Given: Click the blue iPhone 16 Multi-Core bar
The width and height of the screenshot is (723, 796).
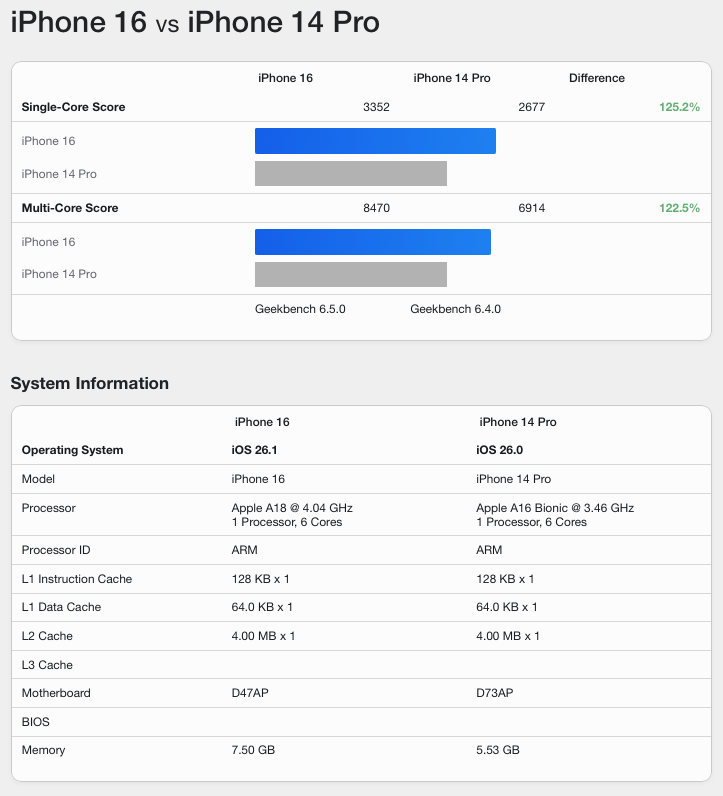Looking at the screenshot, I should (x=372, y=242).
